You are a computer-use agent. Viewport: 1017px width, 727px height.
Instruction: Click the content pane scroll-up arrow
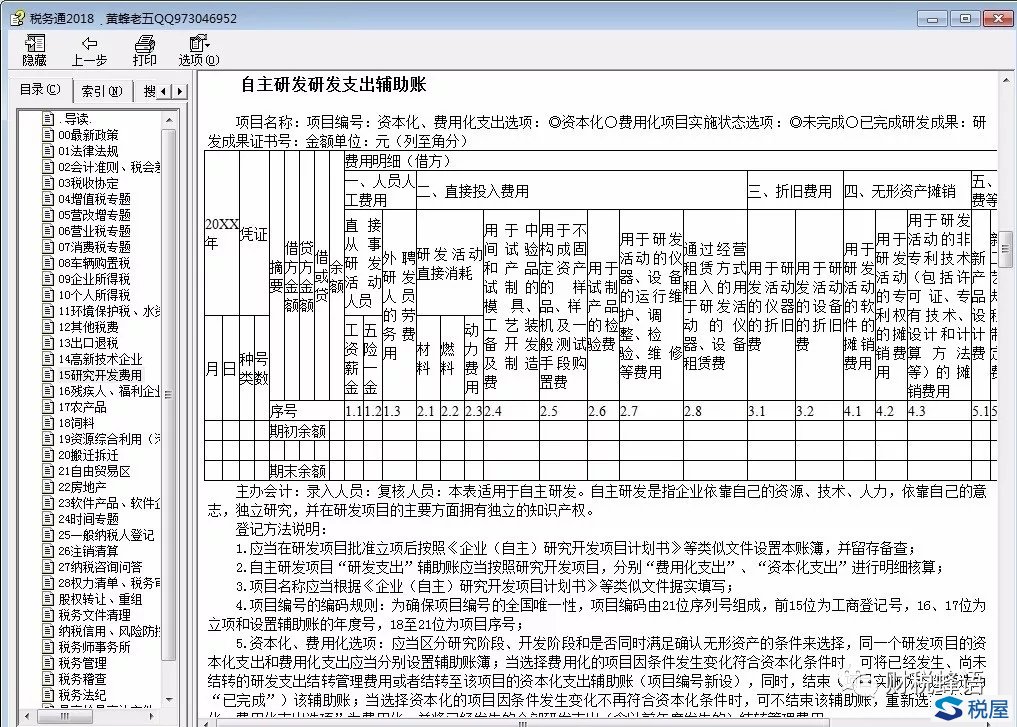[x=1007, y=81]
